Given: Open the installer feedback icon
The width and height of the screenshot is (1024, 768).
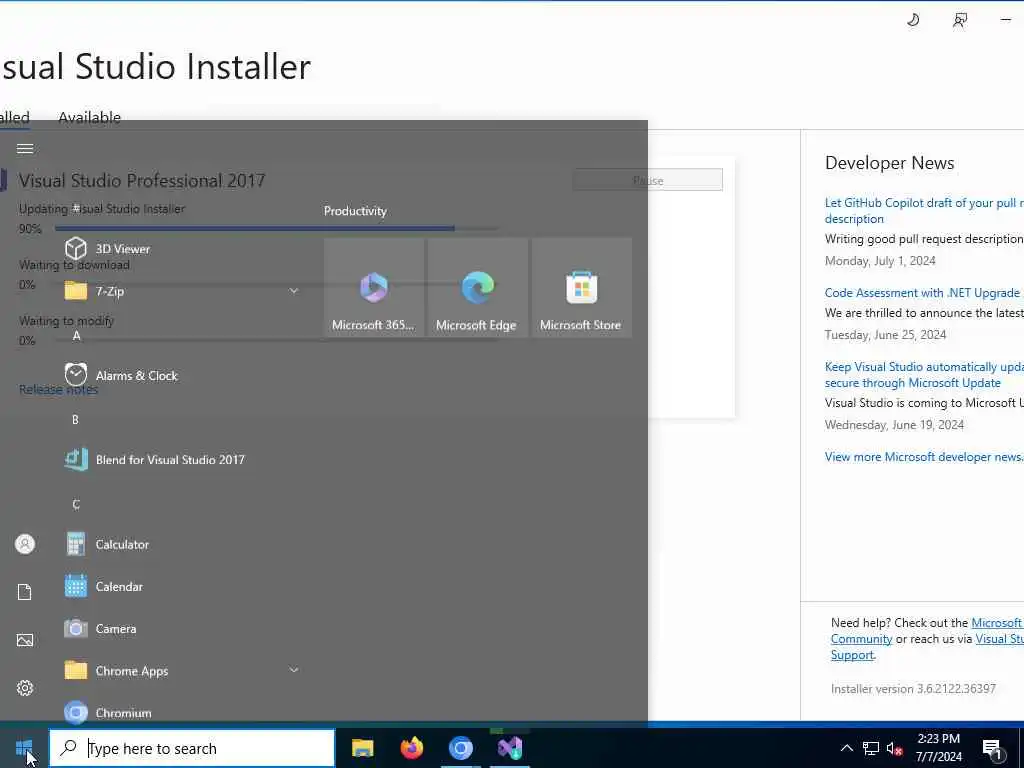Looking at the screenshot, I should (959, 20).
